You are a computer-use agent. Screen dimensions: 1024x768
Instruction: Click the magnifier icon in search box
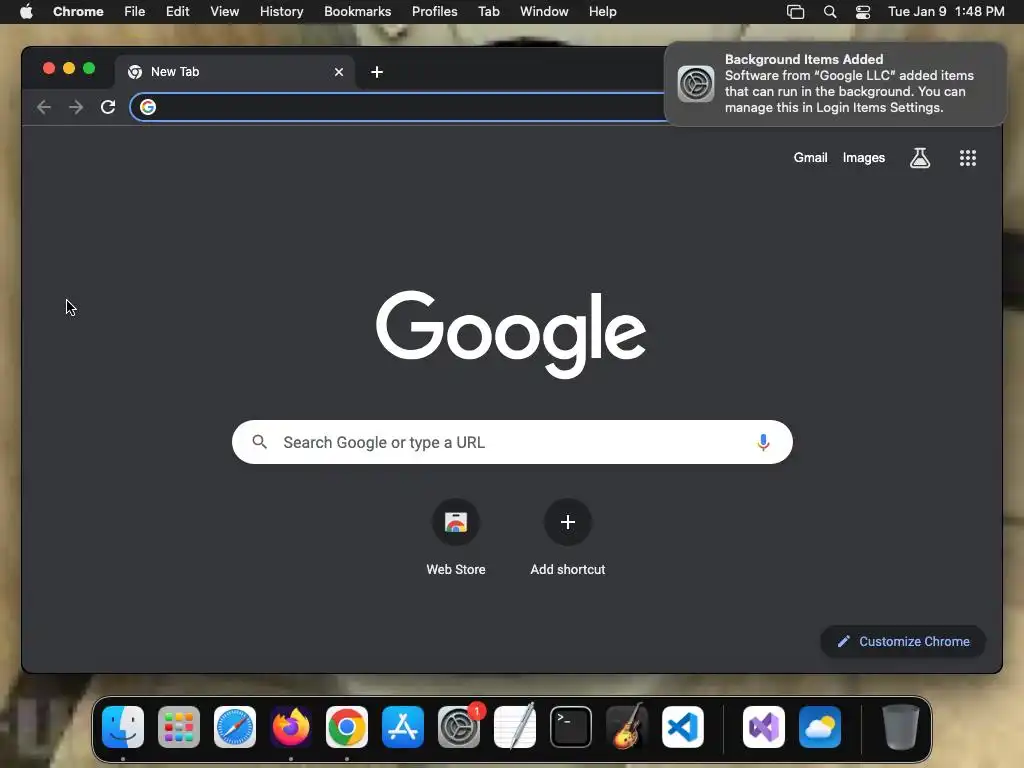(259, 442)
